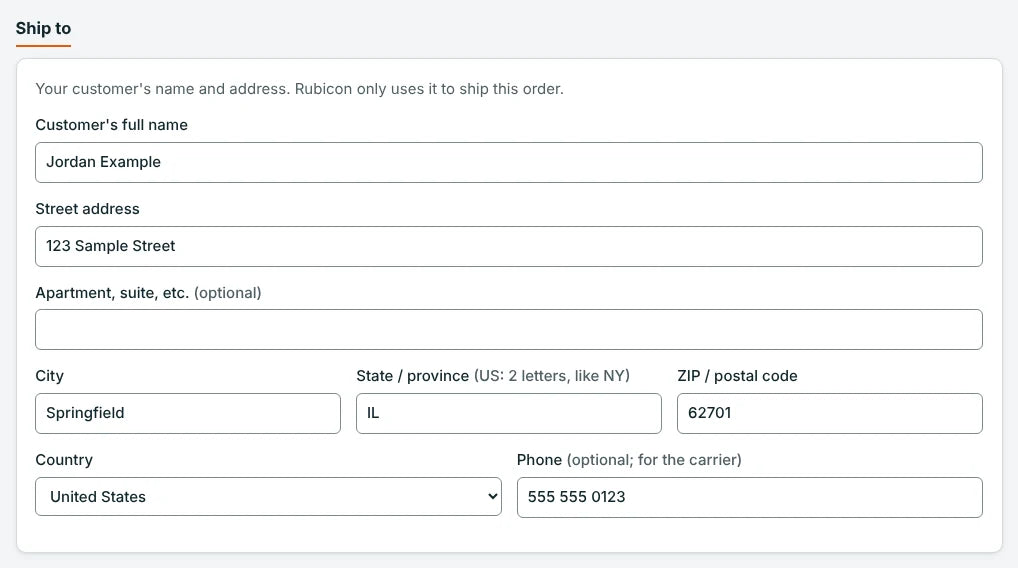The height and width of the screenshot is (568, 1018).
Task: Select the Ship to tab heading
Action: (x=43, y=29)
